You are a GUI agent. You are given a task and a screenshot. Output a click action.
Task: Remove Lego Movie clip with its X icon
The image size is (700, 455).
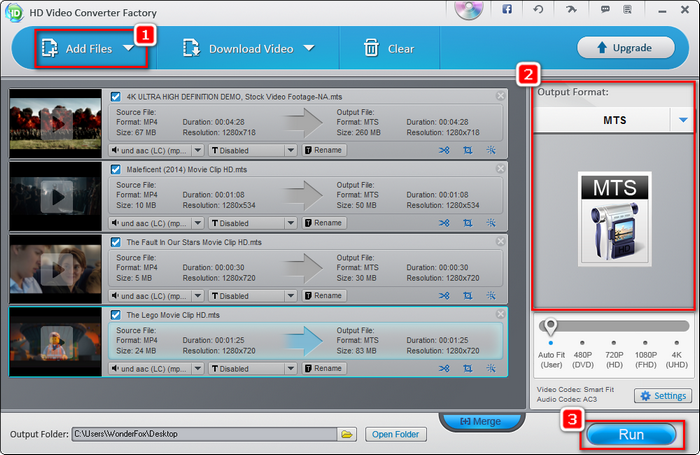tap(500, 314)
